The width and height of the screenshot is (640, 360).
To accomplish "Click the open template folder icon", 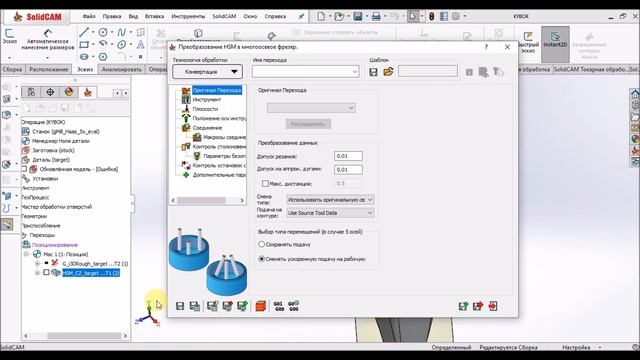I will click(x=388, y=72).
